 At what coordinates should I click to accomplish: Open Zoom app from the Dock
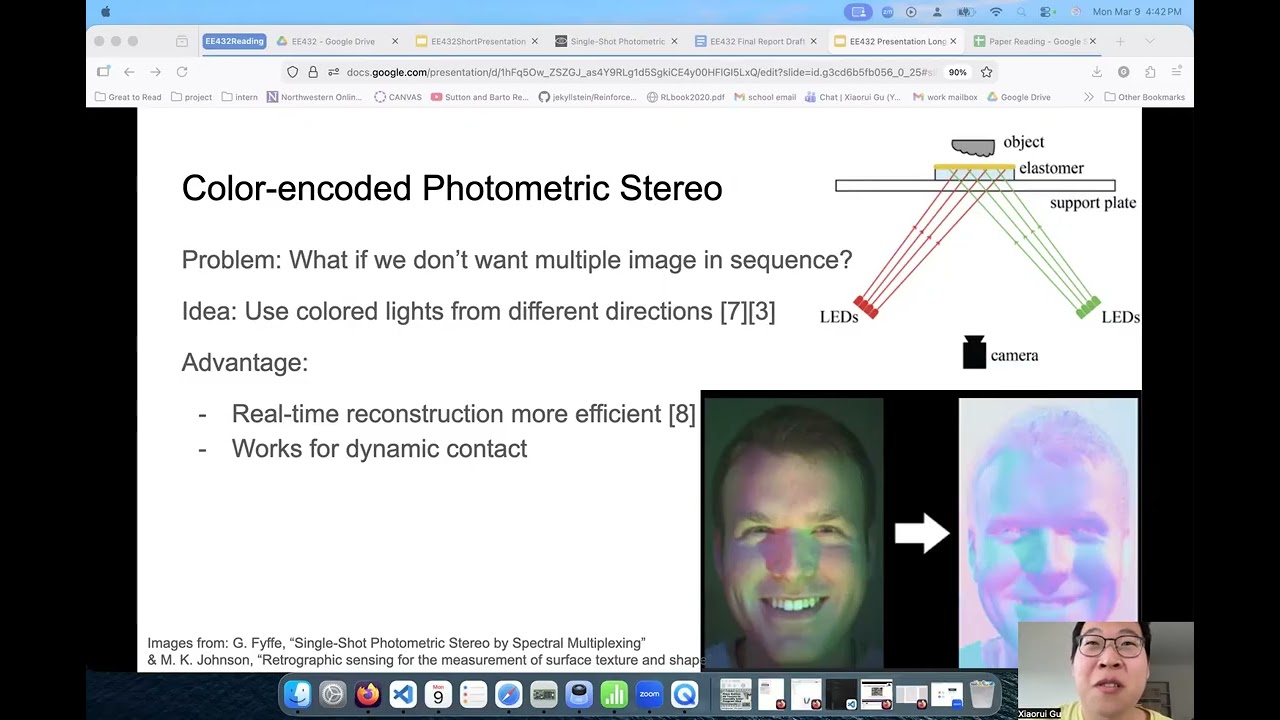[649, 694]
